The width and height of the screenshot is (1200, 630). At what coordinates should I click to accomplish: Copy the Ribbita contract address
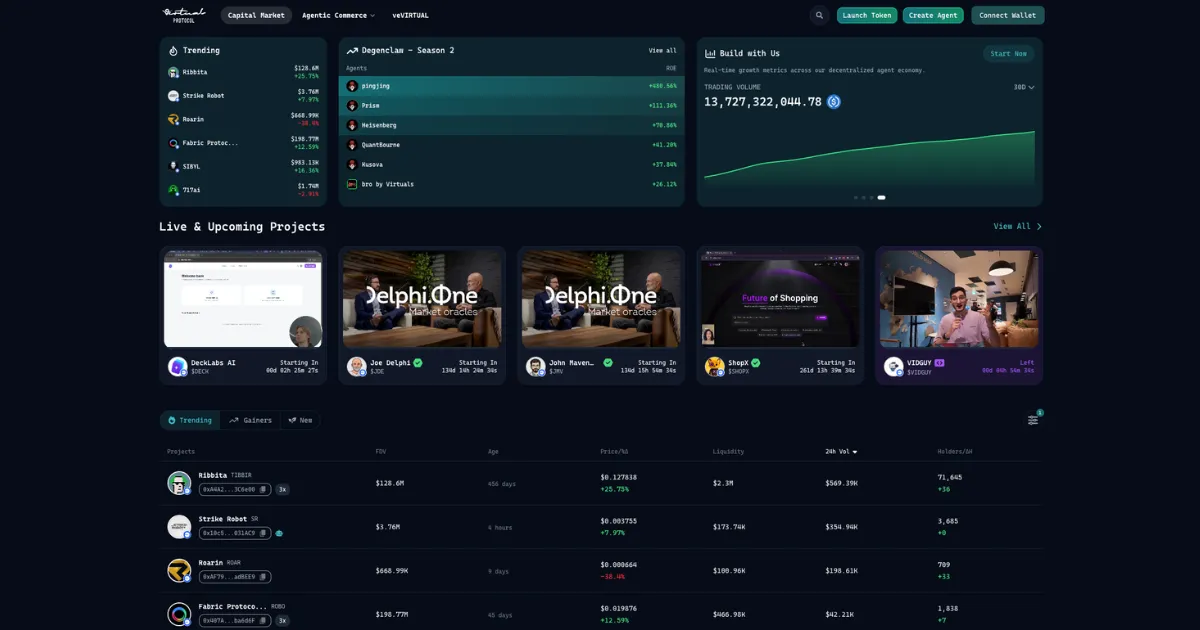click(x=263, y=489)
